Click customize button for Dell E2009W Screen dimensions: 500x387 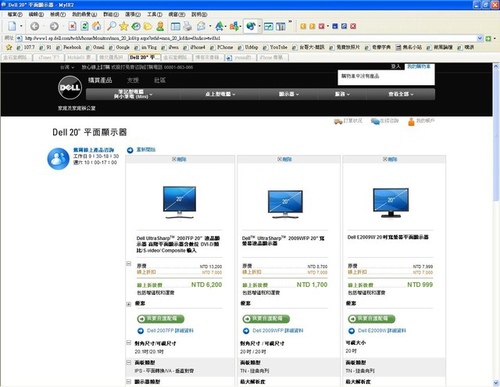tap(371, 319)
